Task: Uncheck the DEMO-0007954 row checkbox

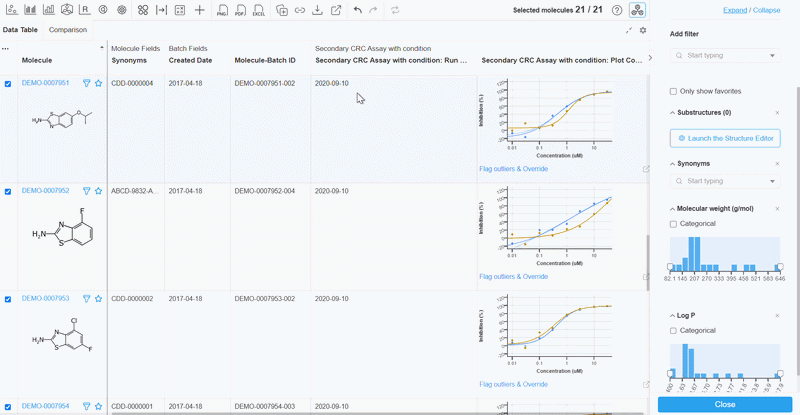Action: 8,407
